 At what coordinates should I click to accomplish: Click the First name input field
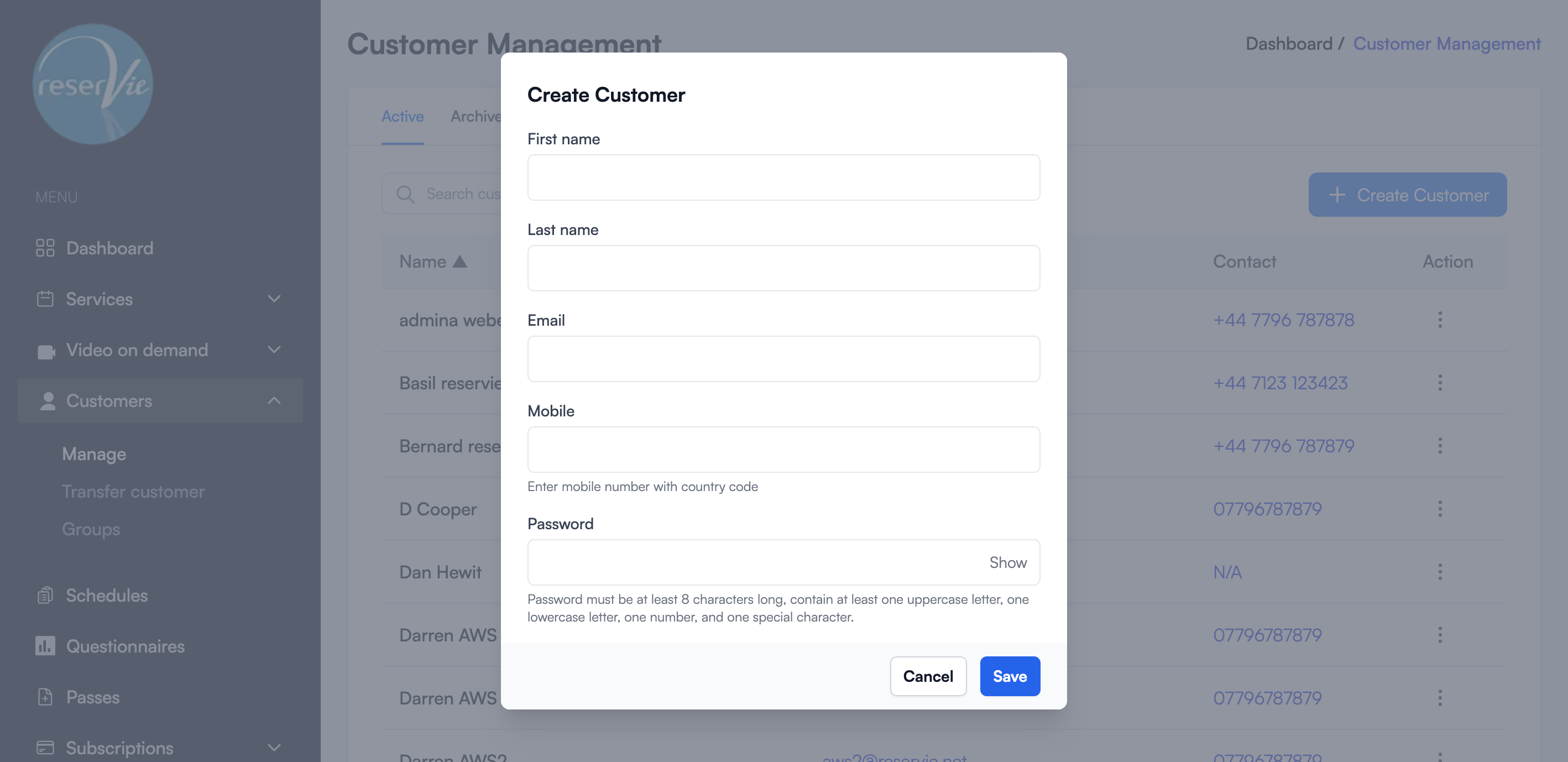(783, 177)
